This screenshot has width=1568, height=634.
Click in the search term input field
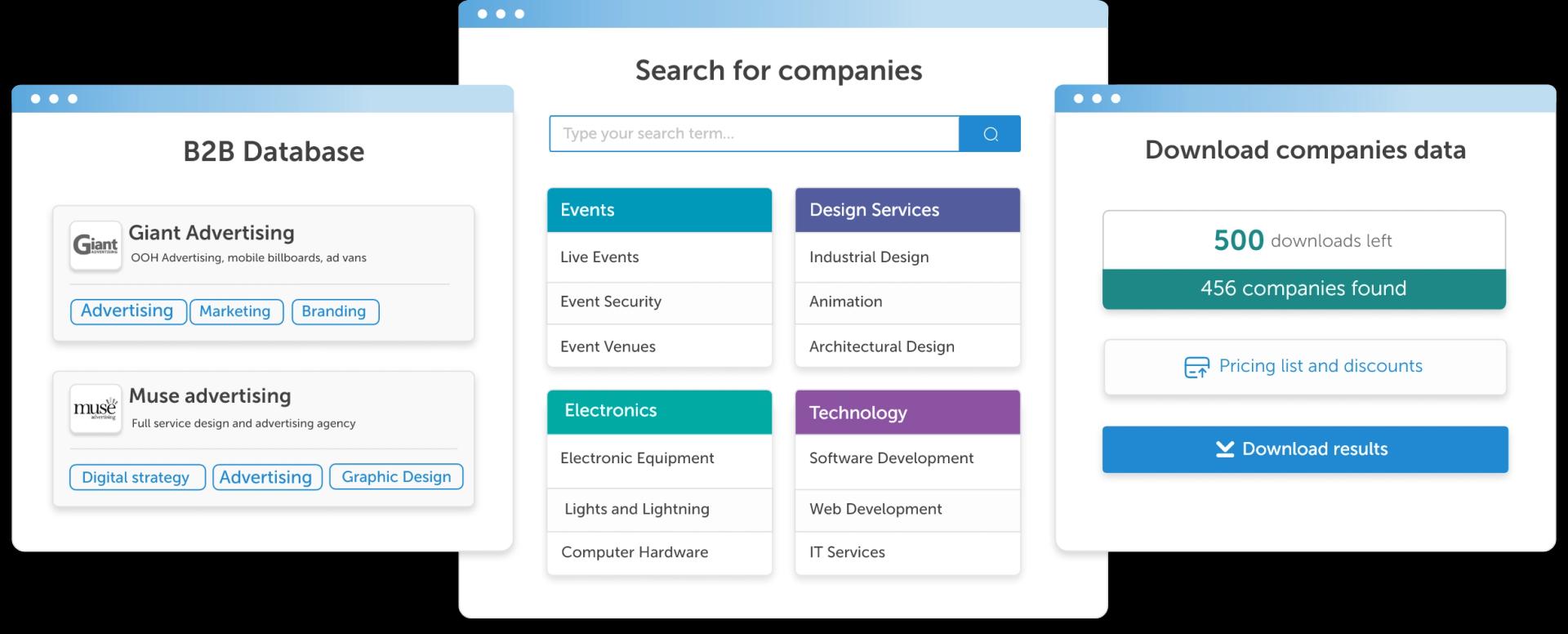[x=753, y=134]
